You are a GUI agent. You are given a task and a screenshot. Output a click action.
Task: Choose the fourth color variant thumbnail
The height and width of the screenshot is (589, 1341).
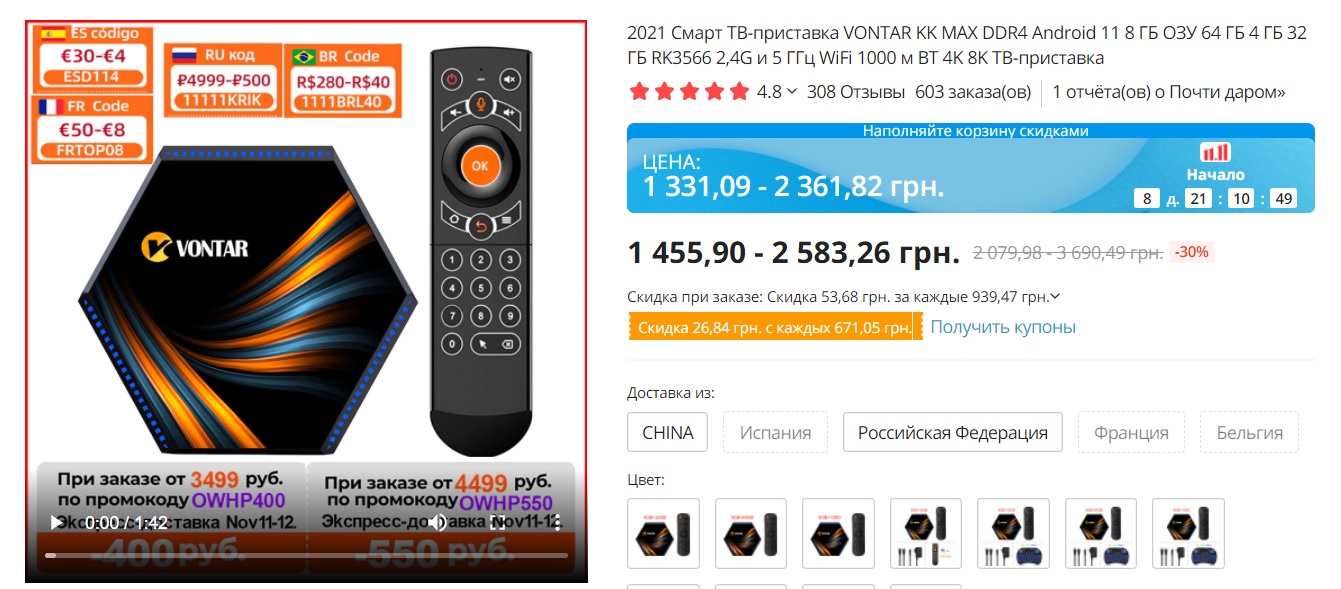[x=926, y=534]
